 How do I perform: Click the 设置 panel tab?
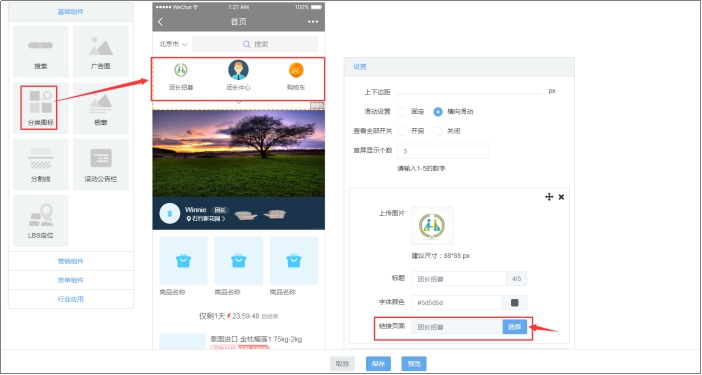(x=360, y=67)
